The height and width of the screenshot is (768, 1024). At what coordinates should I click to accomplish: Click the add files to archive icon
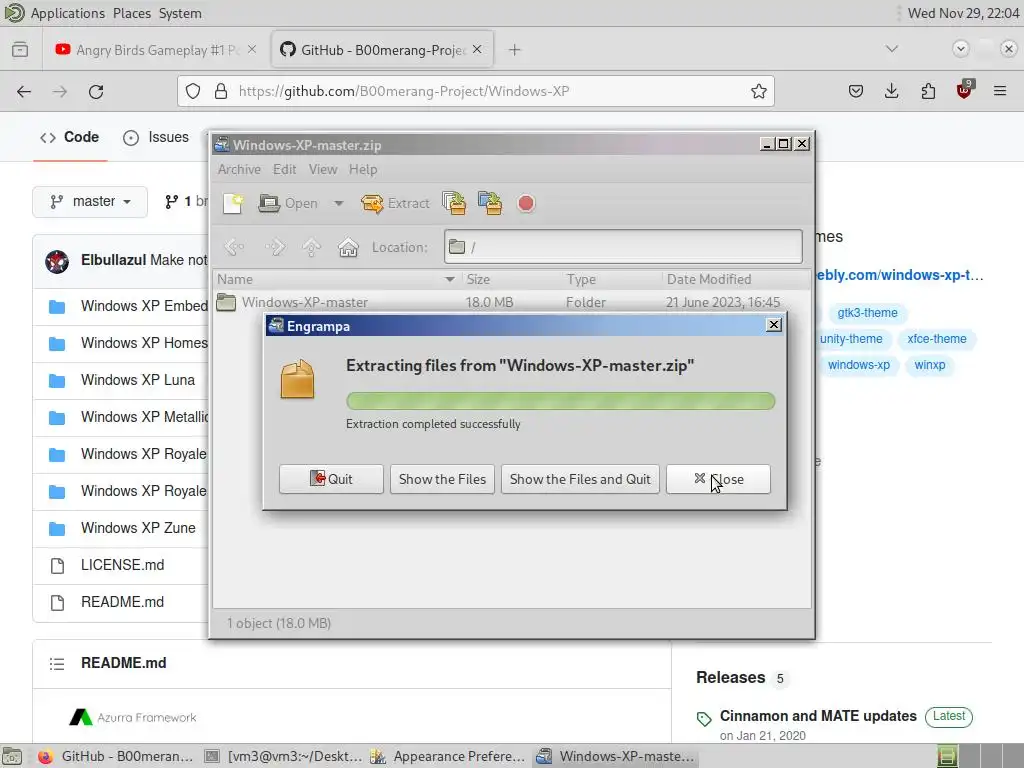point(455,204)
